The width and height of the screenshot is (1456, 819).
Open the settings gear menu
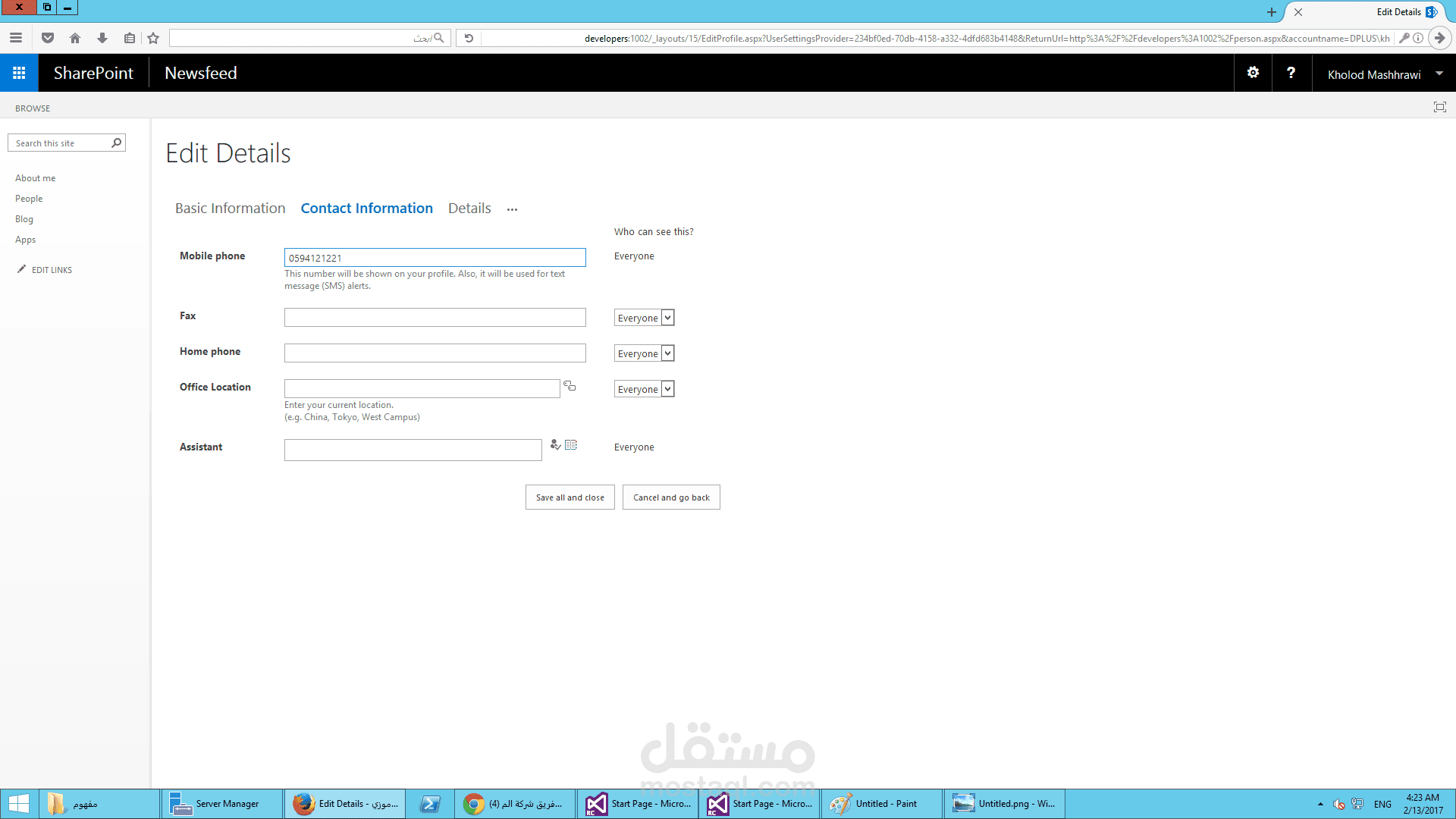point(1253,73)
